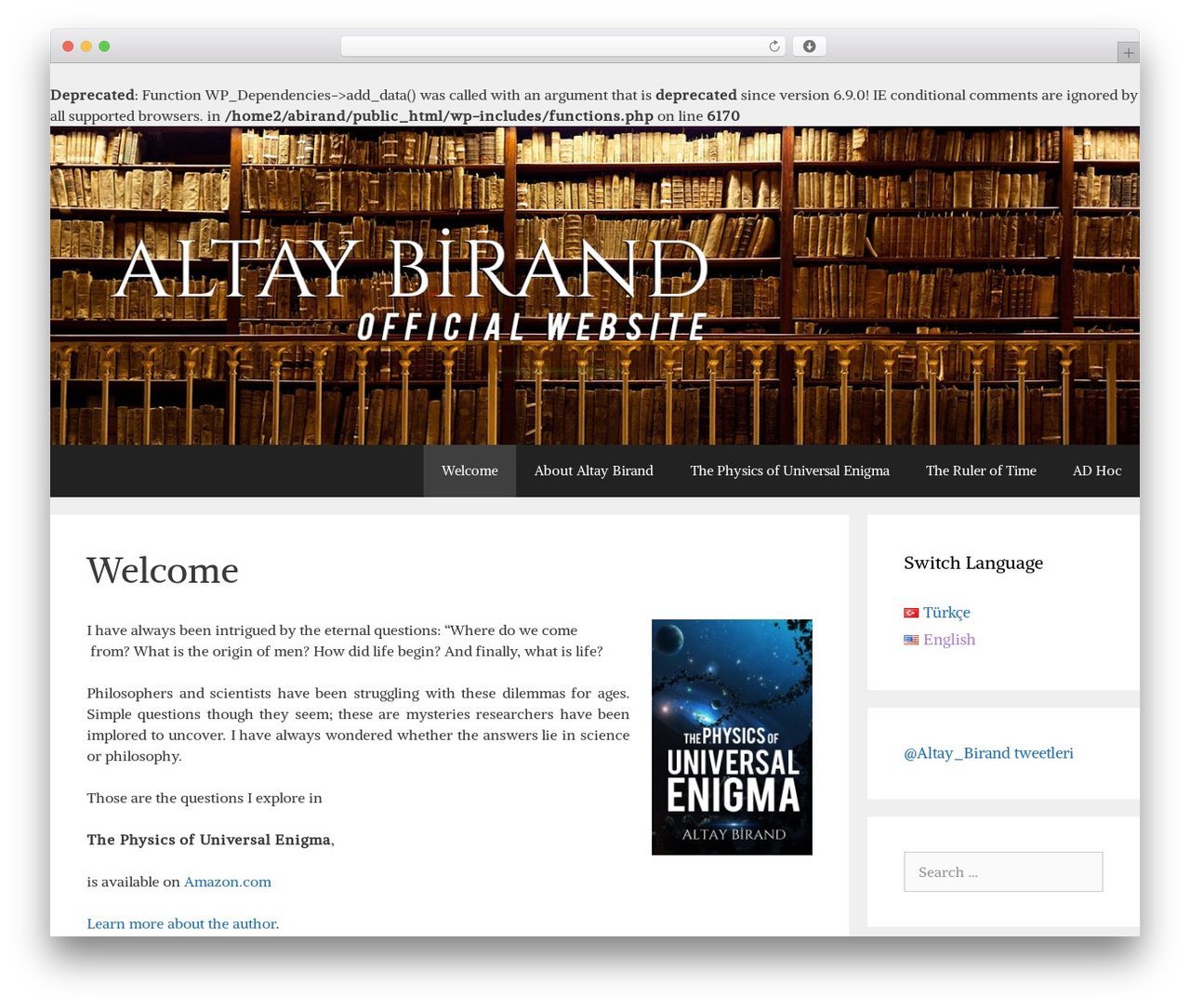The width and height of the screenshot is (1190, 1008).
Task: Open the AD Hoc menu item
Action: coord(1097,471)
